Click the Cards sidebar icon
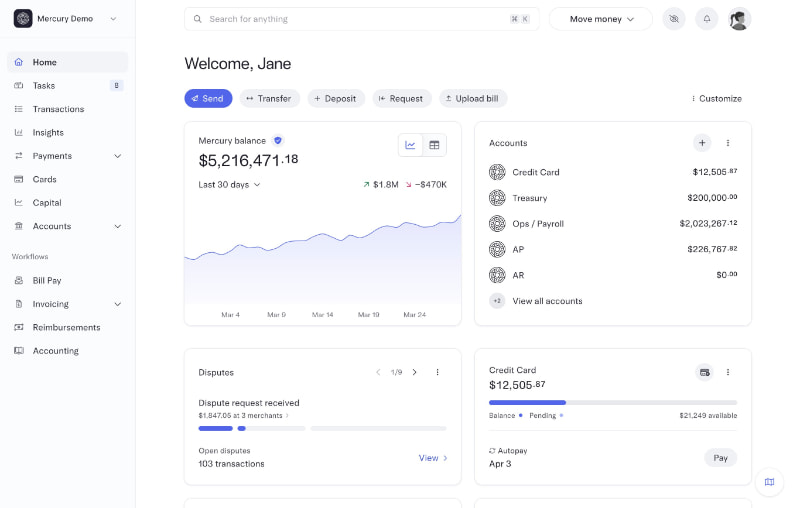Viewport: 800px width, 508px height. point(19,180)
